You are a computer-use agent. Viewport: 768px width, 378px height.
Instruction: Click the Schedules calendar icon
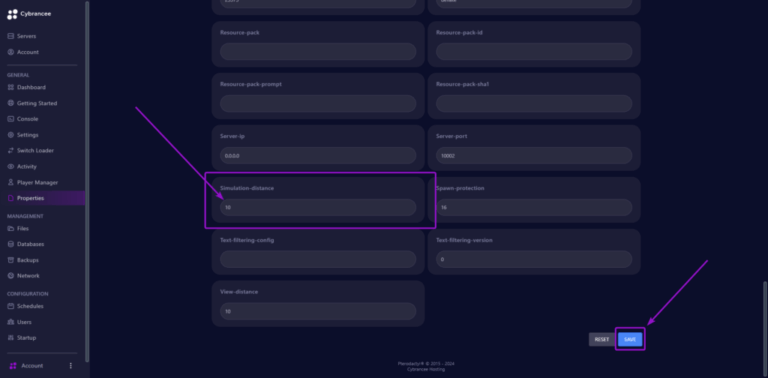(11, 306)
